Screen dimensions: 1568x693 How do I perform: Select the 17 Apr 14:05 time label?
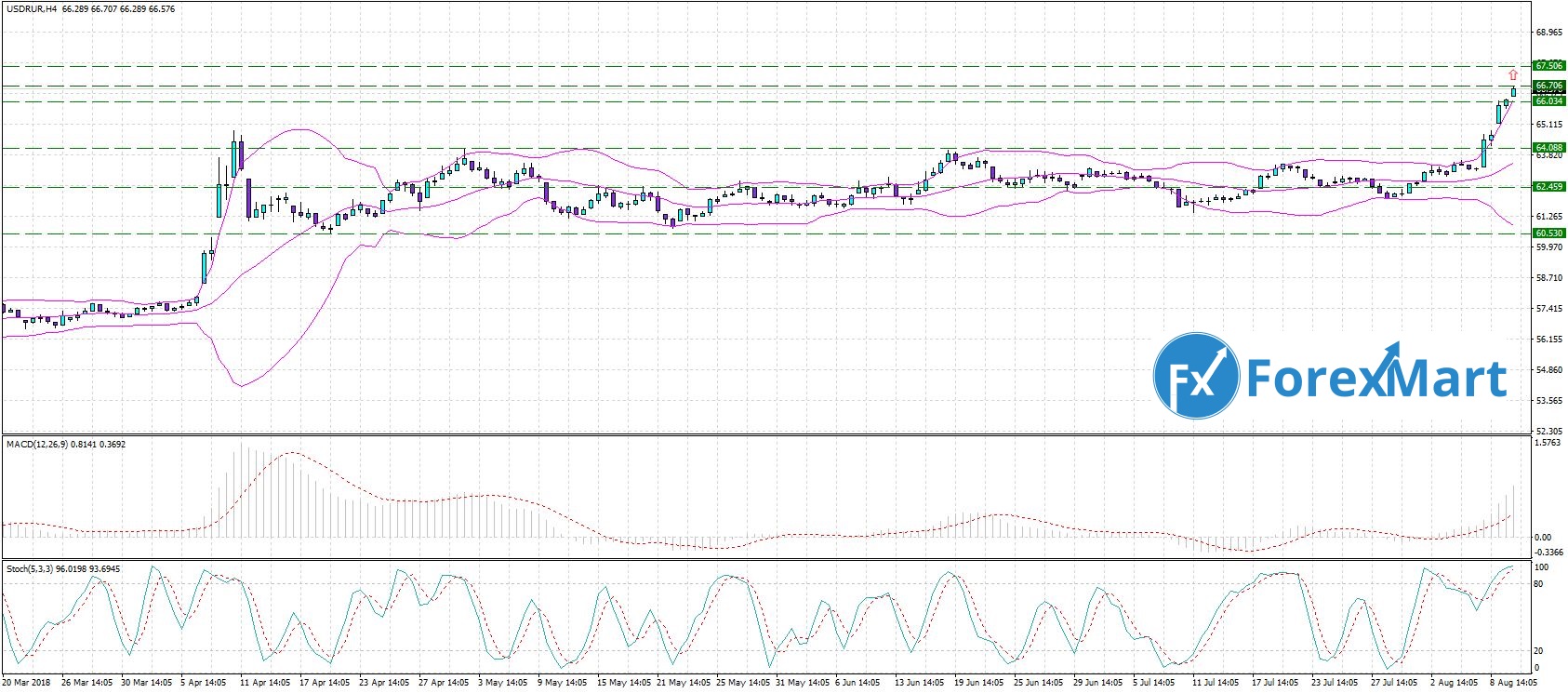[x=324, y=683]
